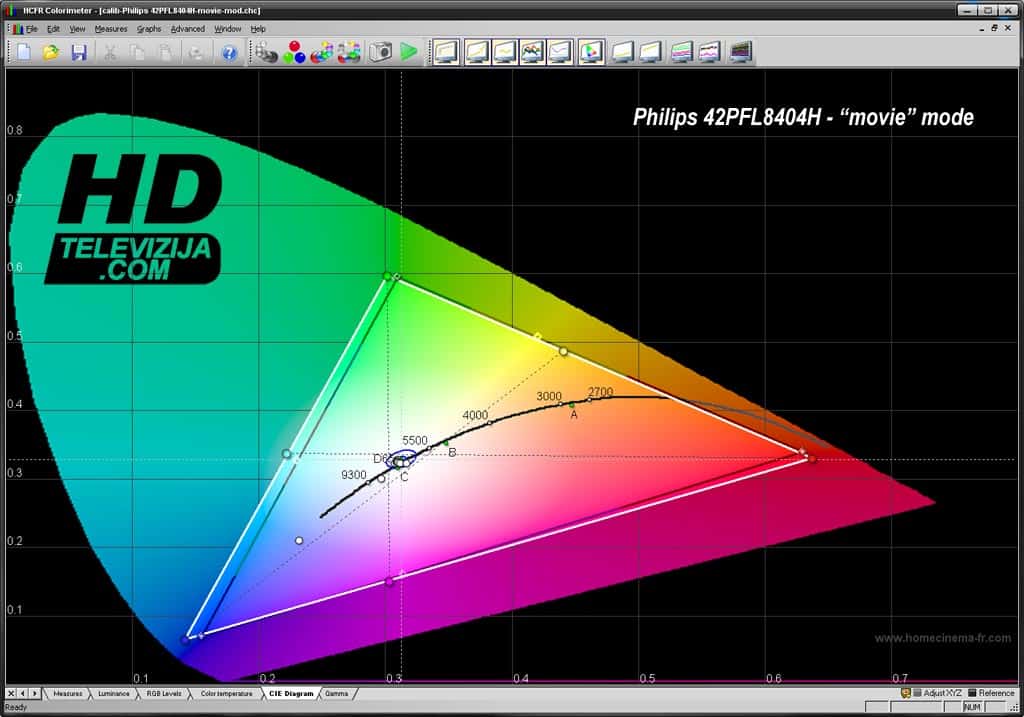The height and width of the screenshot is (717, 1024).
Task: Minimize the inner document window
Action: (982, 28)
